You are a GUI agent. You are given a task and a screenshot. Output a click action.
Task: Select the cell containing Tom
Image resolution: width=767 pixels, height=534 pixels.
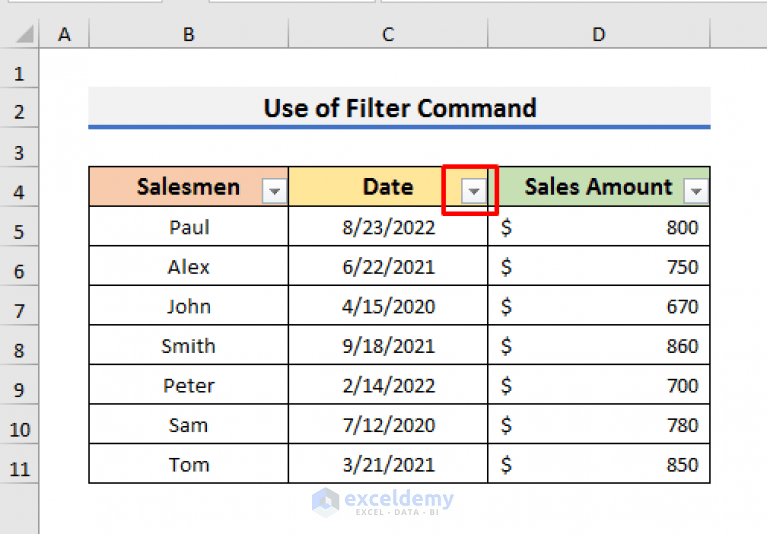click(189, 464)
